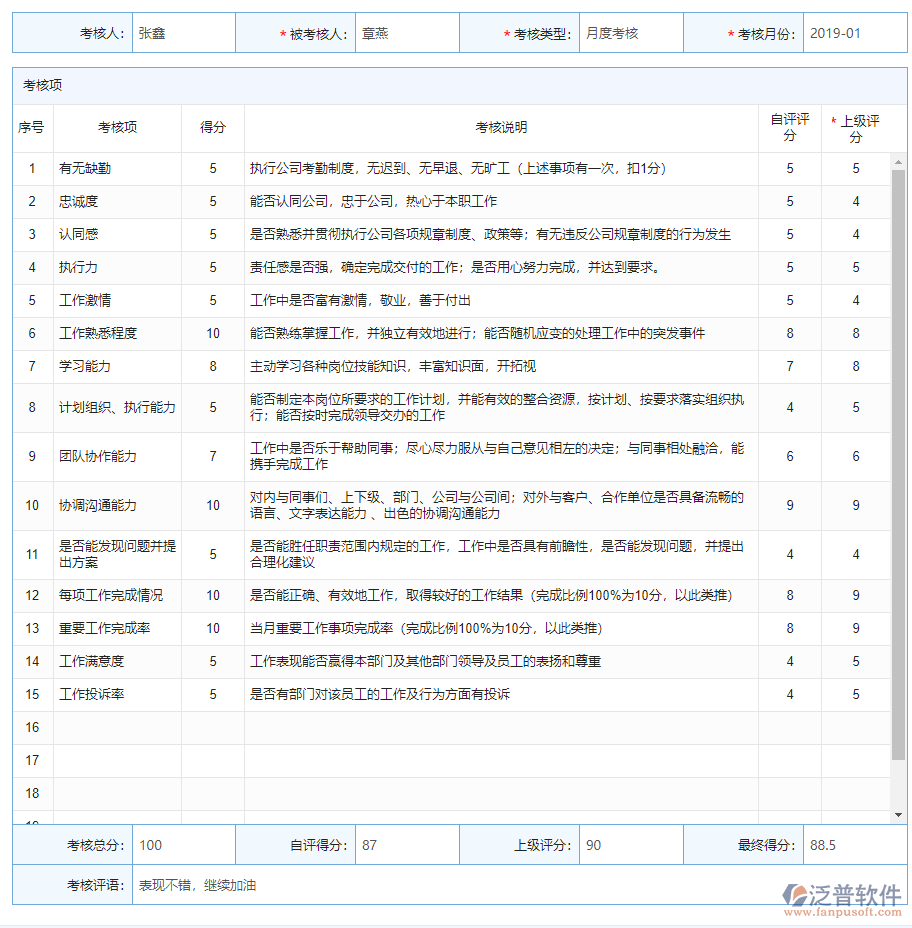The width and height of the screenshot is (912, 928).
Task: Click the 上级评分 column header
Action: 856,128
